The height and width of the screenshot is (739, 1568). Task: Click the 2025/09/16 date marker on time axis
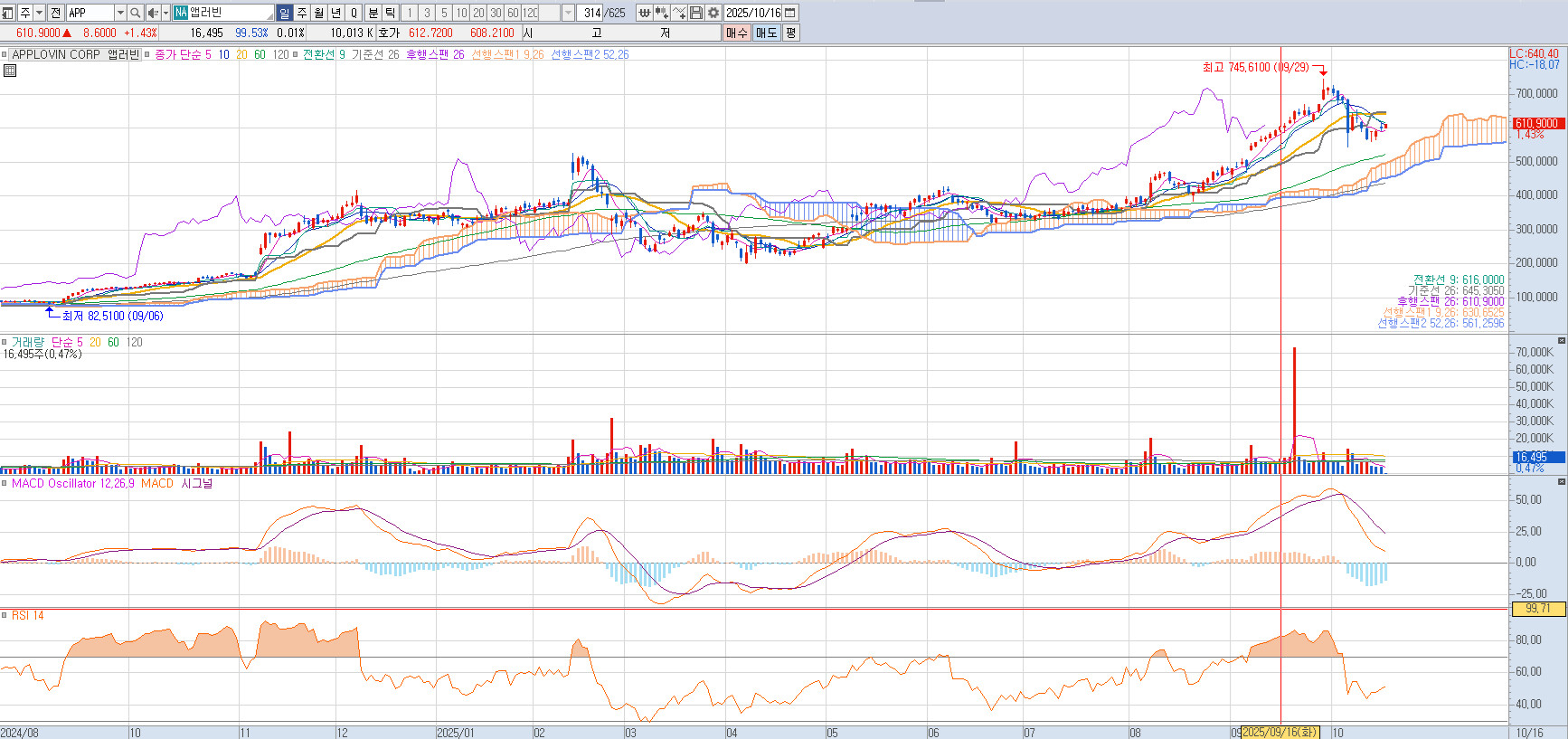coord(1280,732)
